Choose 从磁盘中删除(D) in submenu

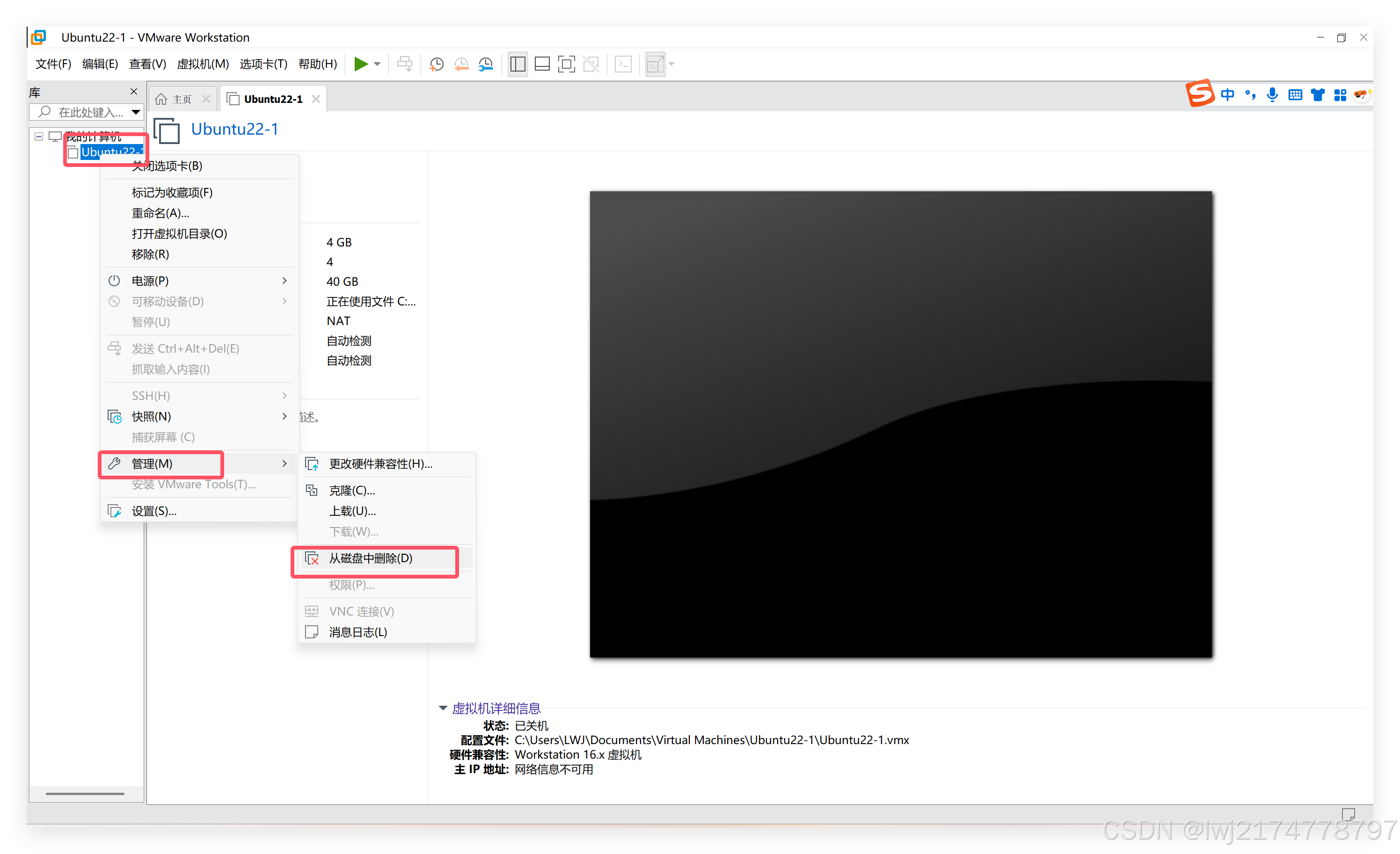pyautogui.click(x=387, y=559)
